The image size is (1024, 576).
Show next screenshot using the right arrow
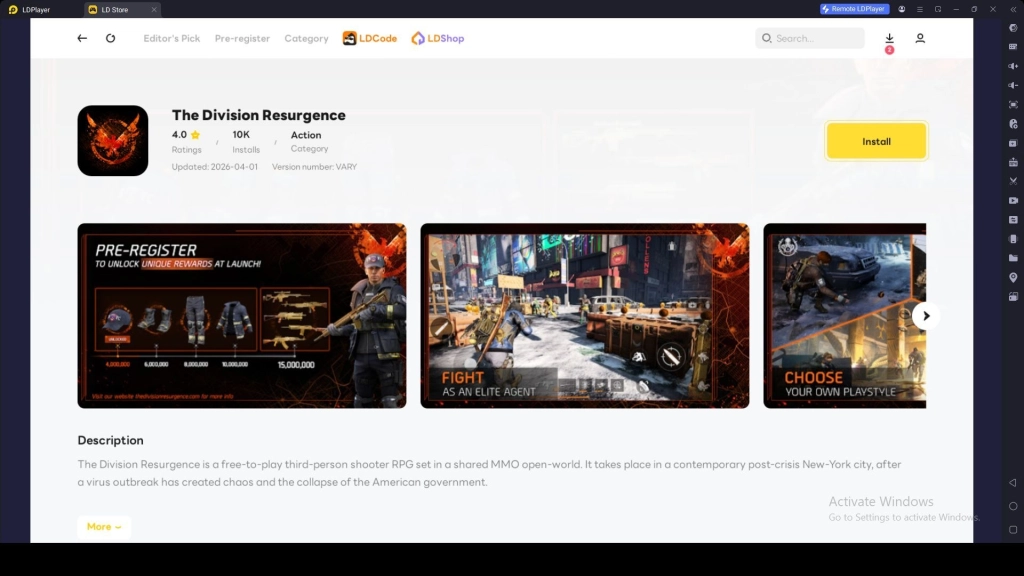(926, 315)
